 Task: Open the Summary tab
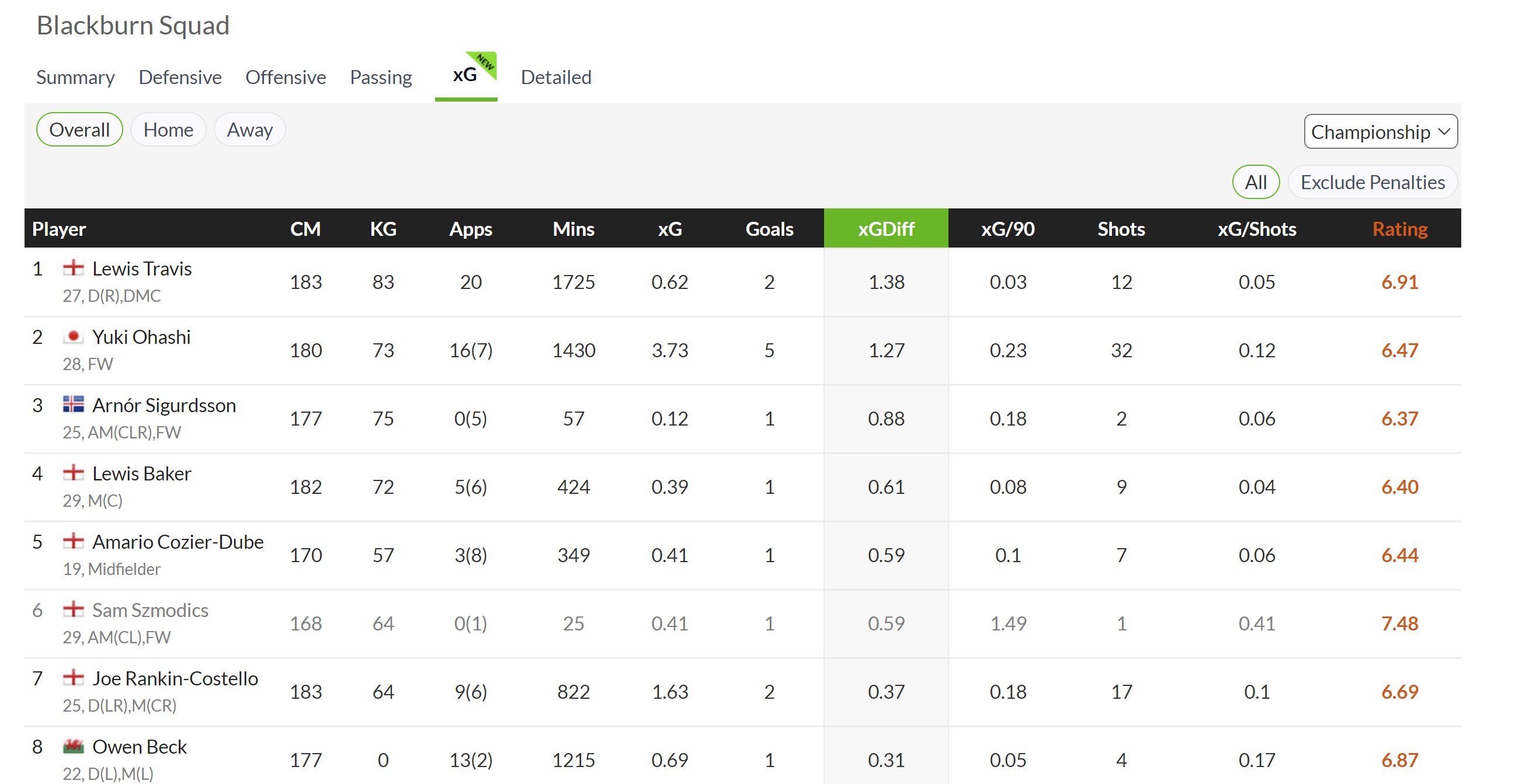point(75,76)
